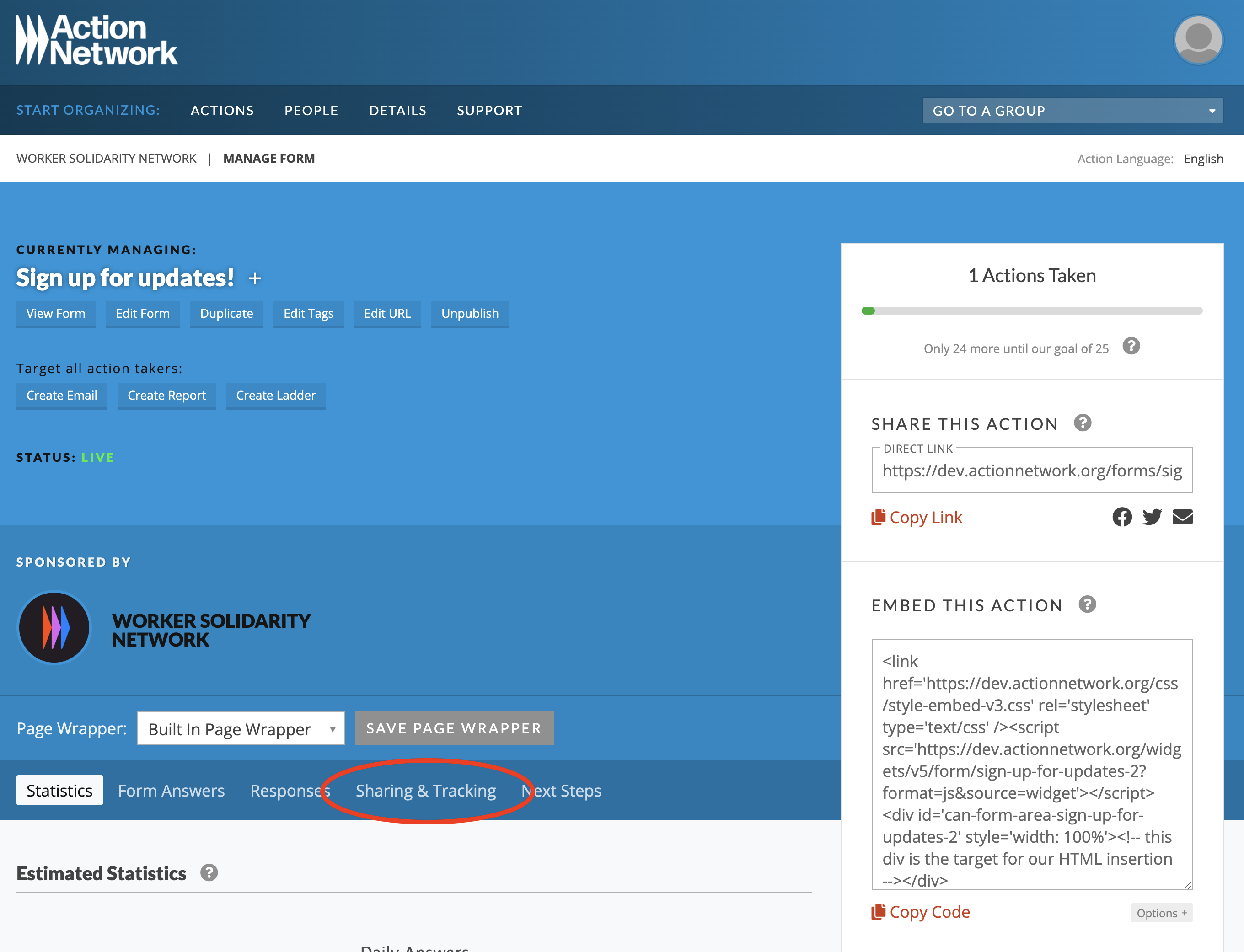Image resolution: width=1244 pixels, height=952 pixels.
Task: Click the Manage Form breadcrumb text
Action: pyautogui.click(x=268, y=159)
